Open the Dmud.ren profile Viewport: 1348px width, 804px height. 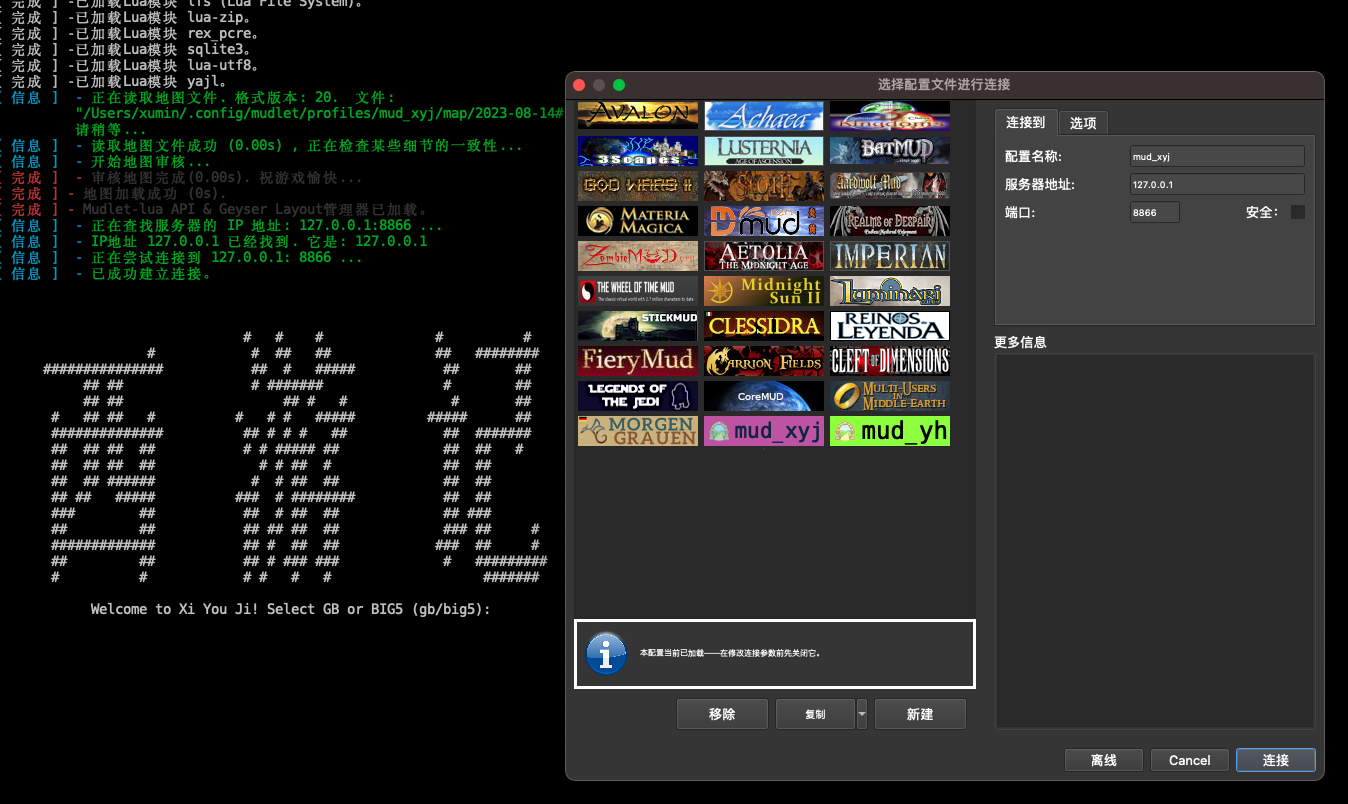[x=764, y=221]
